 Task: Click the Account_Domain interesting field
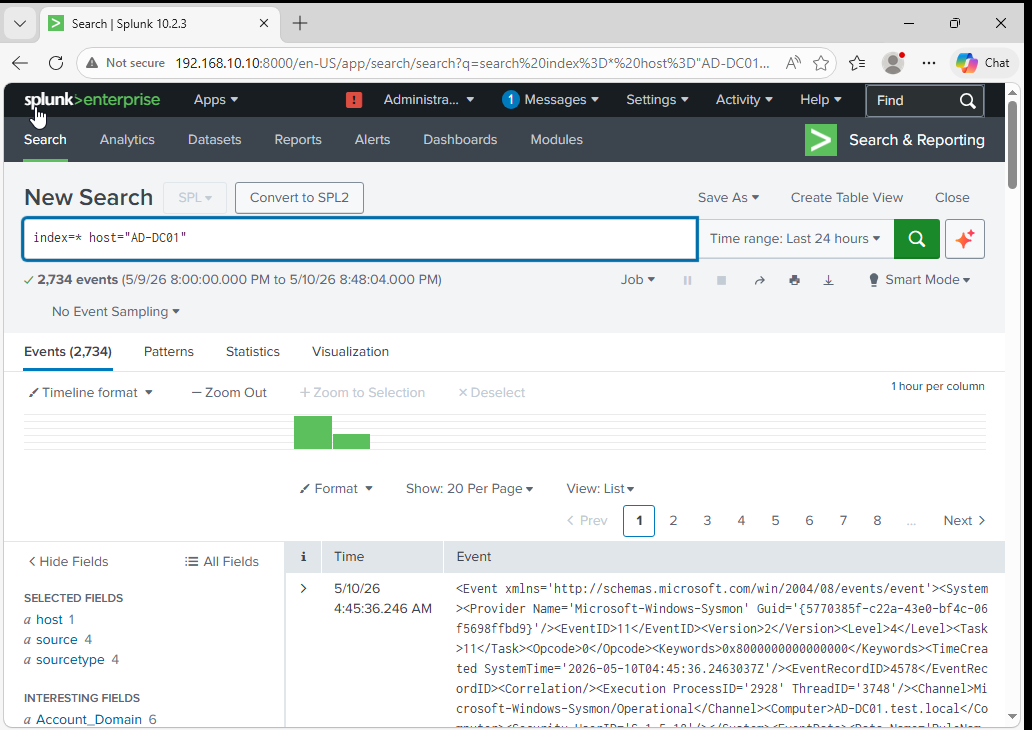89,720
